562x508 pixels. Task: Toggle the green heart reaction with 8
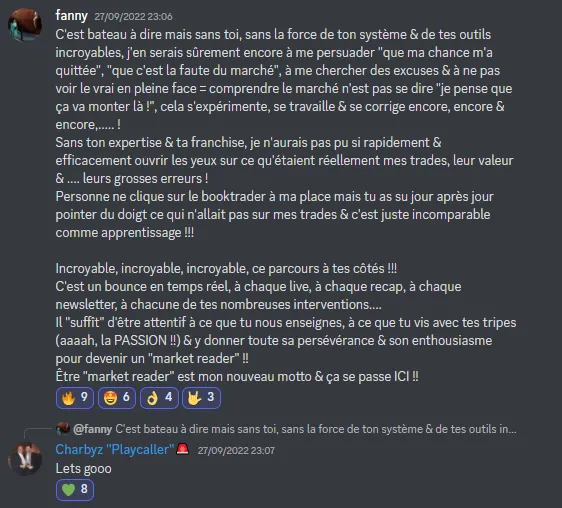click(x=75, y=489)
